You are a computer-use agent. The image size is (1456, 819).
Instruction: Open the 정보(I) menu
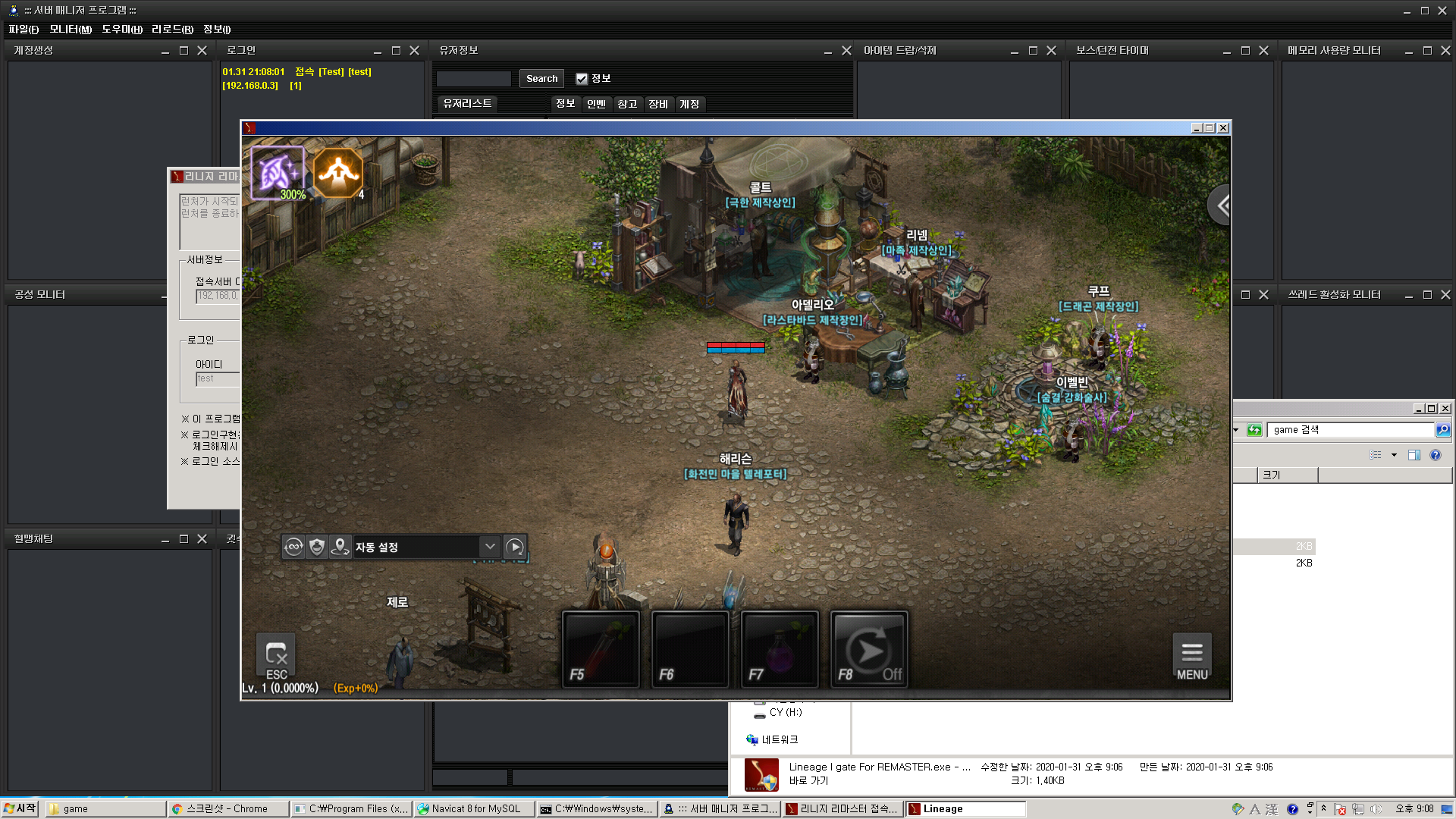217,29
